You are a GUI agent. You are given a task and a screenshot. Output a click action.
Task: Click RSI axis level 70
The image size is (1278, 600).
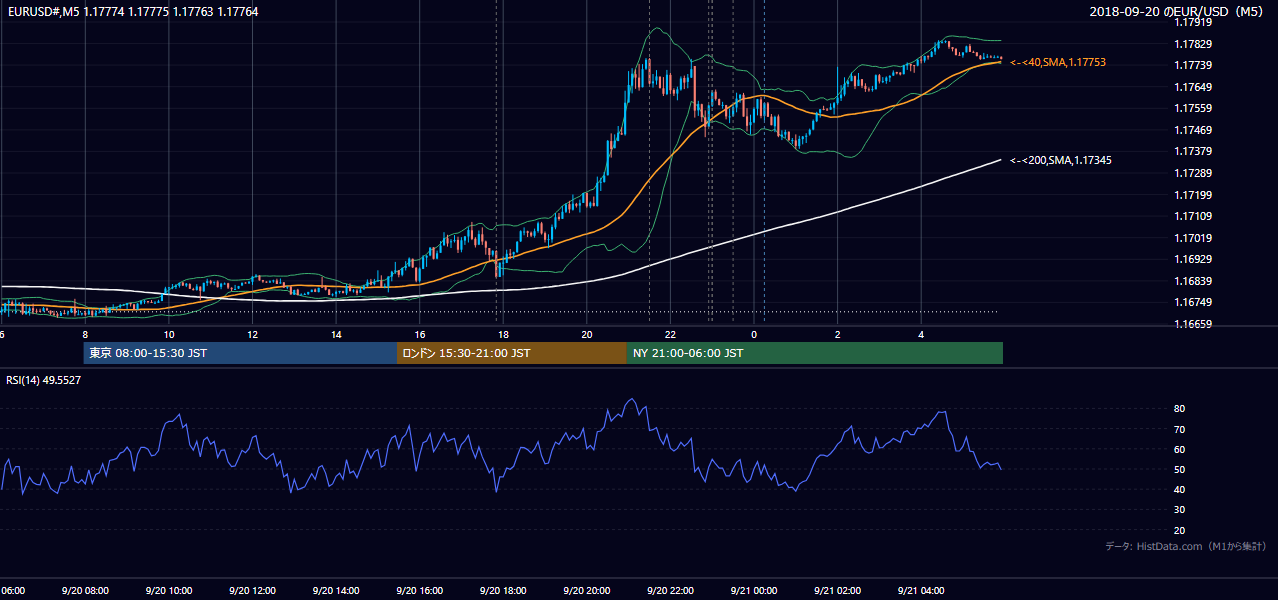(x=1180, y=429)
